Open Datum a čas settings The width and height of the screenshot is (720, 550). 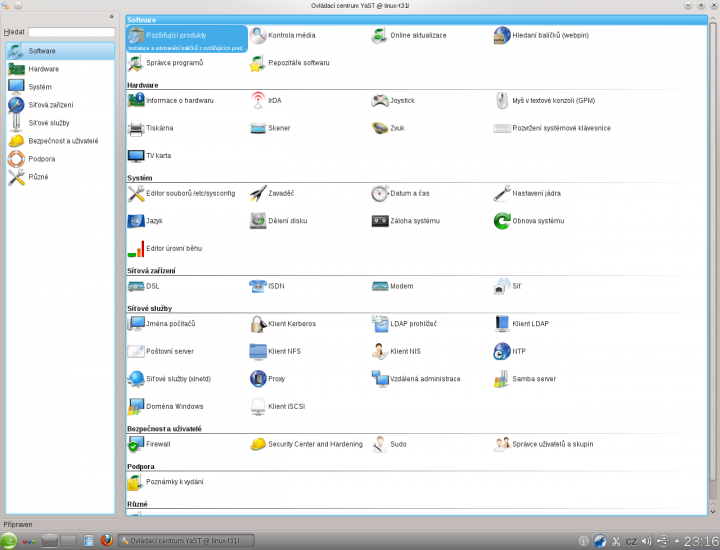click(400, 193)
